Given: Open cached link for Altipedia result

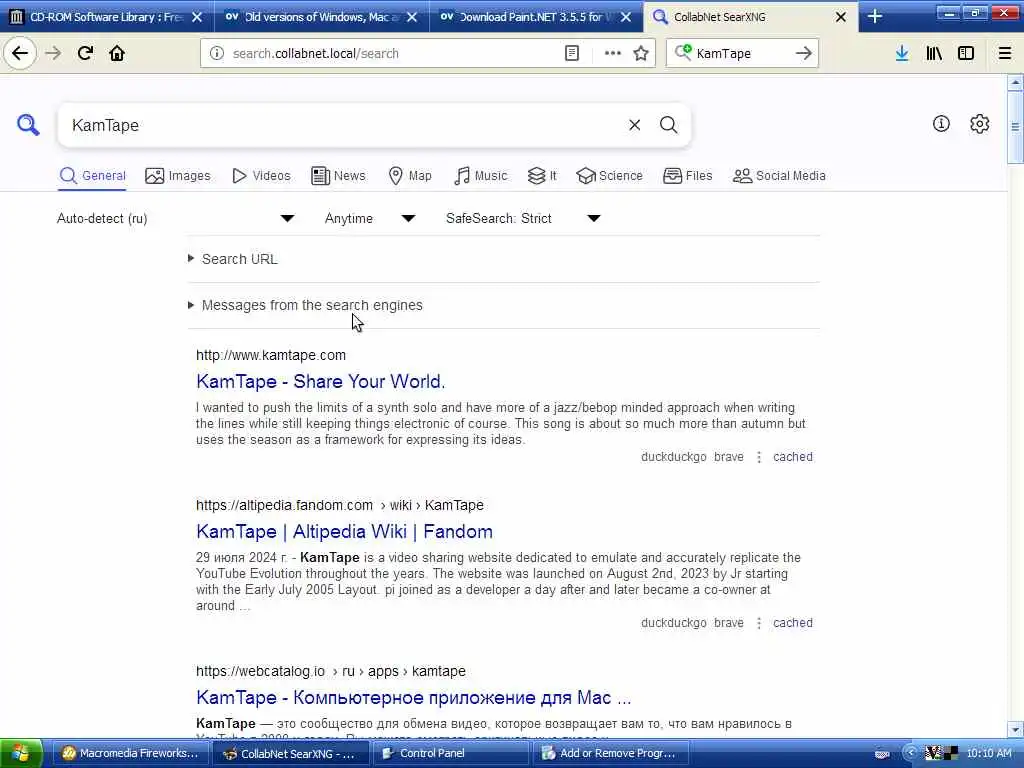Looking at the screenshot, I should tap(793, 623).
